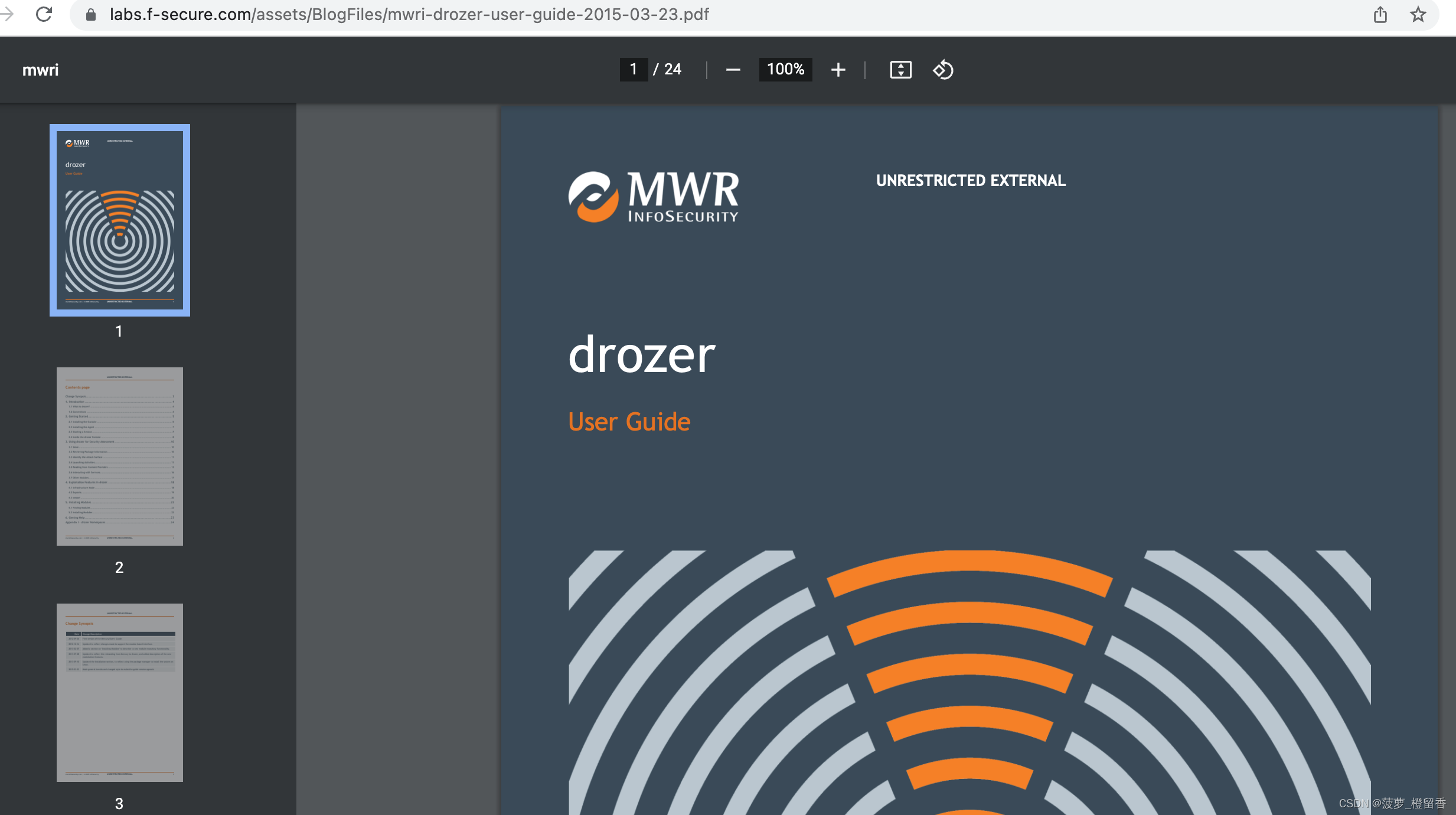1456x815 pixels.
Task: Click the MWR InfoSecurity logo
Action: pyautogui.click(x=654, y=197)
